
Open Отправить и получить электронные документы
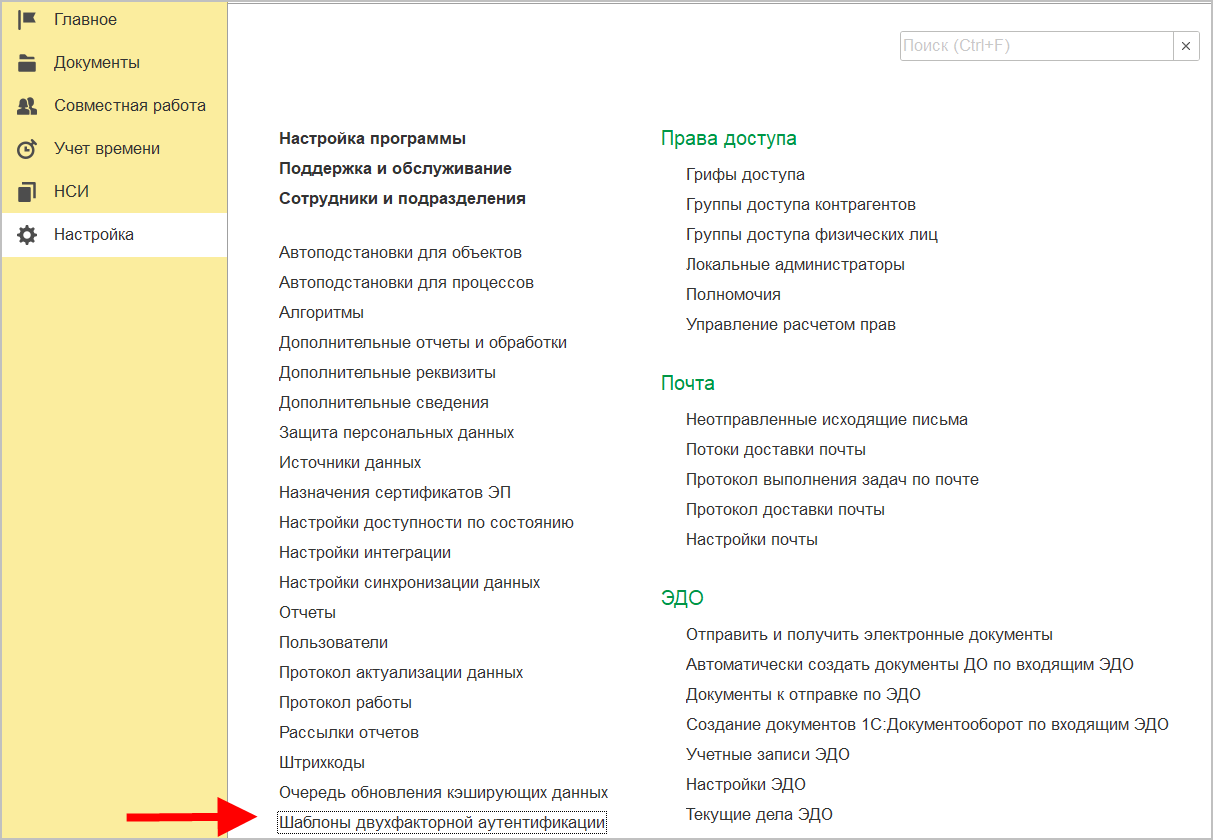coord(869,634)
